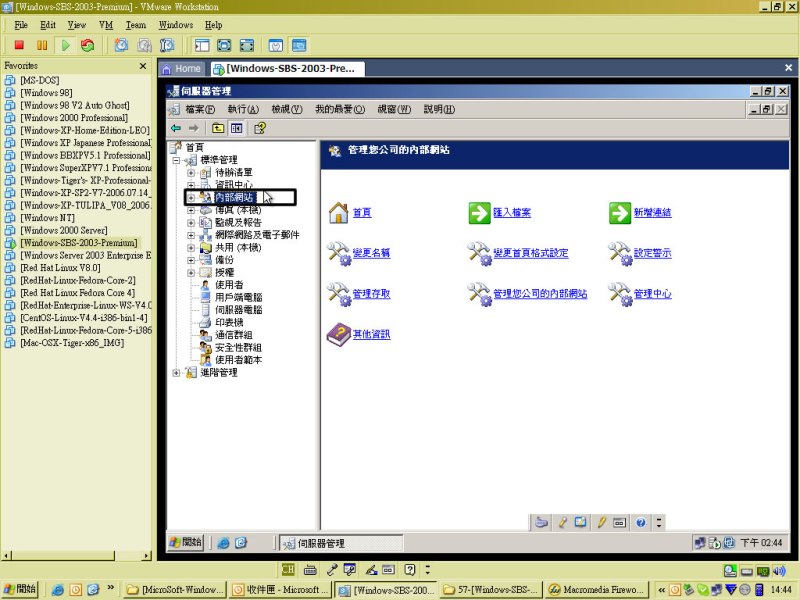Open the 匯入檔案 link
Viewport: 800px width, 600px height.
click(512, 213)
